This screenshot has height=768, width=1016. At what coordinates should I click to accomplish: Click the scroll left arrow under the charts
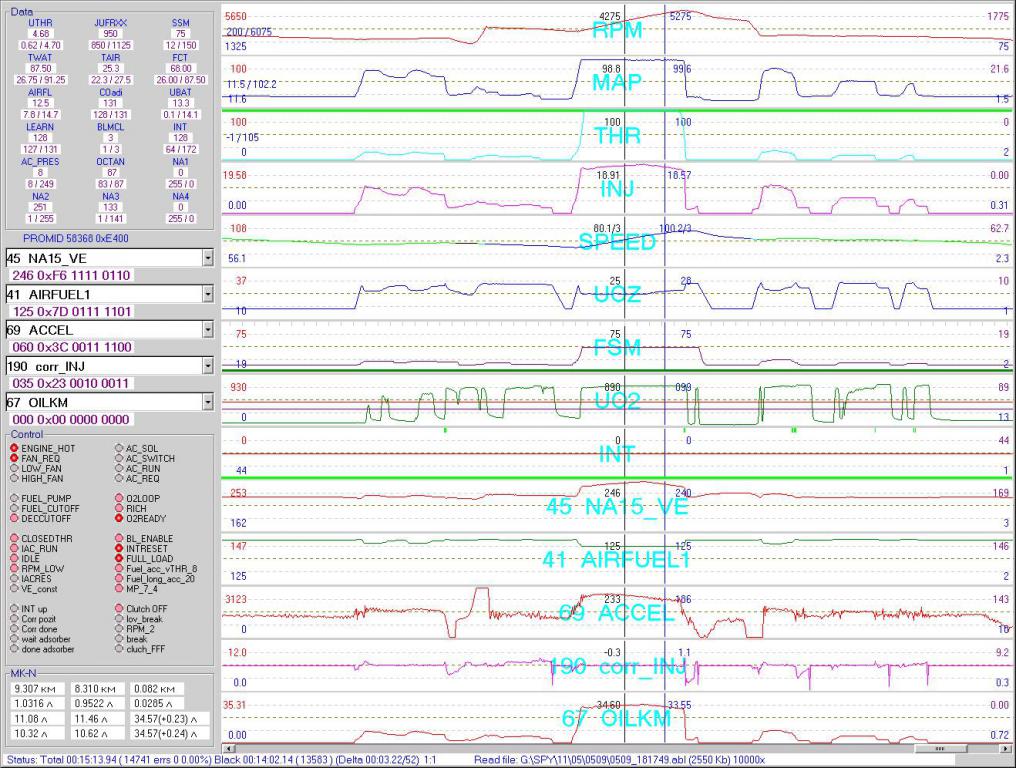point(227,748)
